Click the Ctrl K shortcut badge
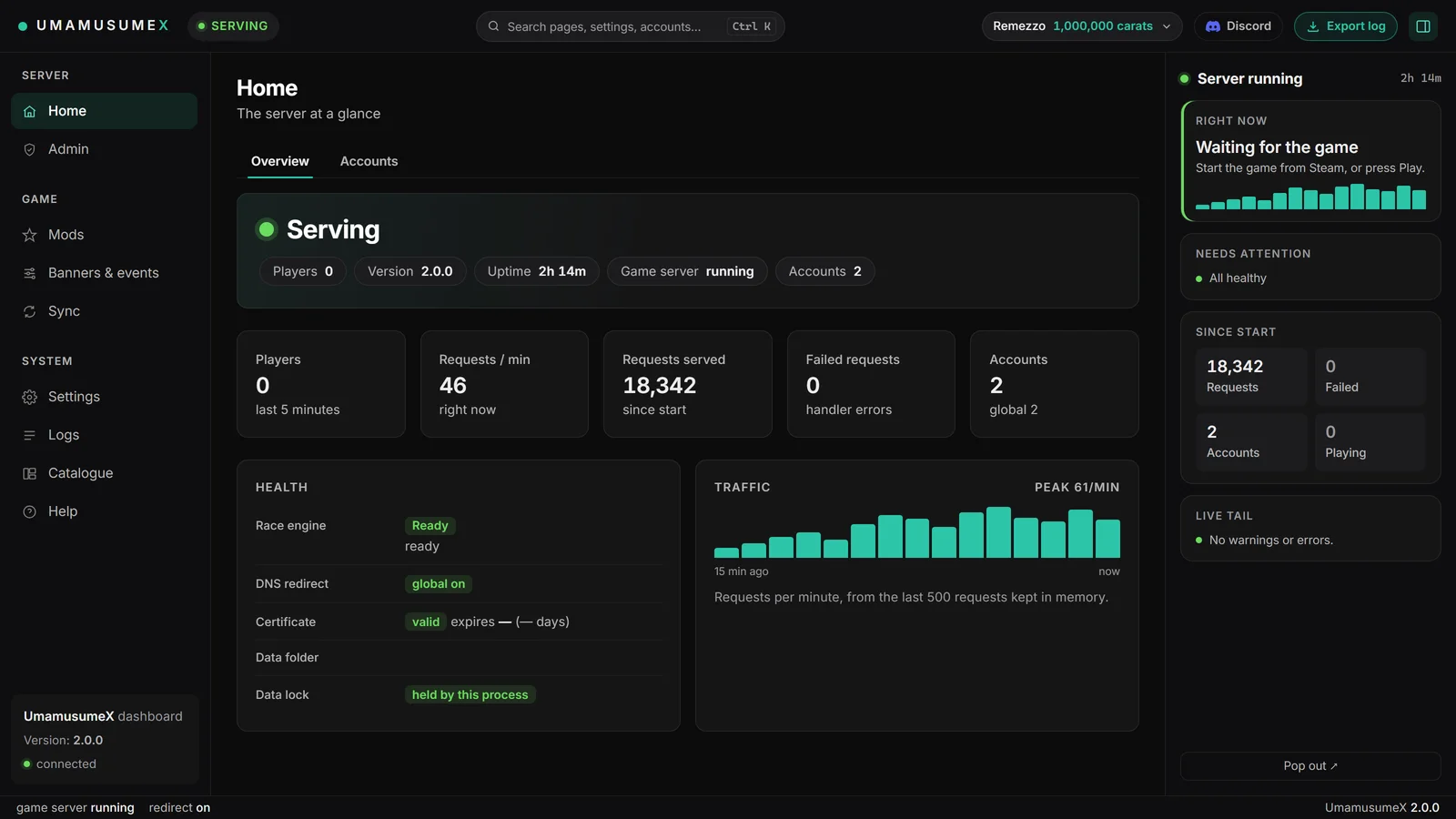 752,26
